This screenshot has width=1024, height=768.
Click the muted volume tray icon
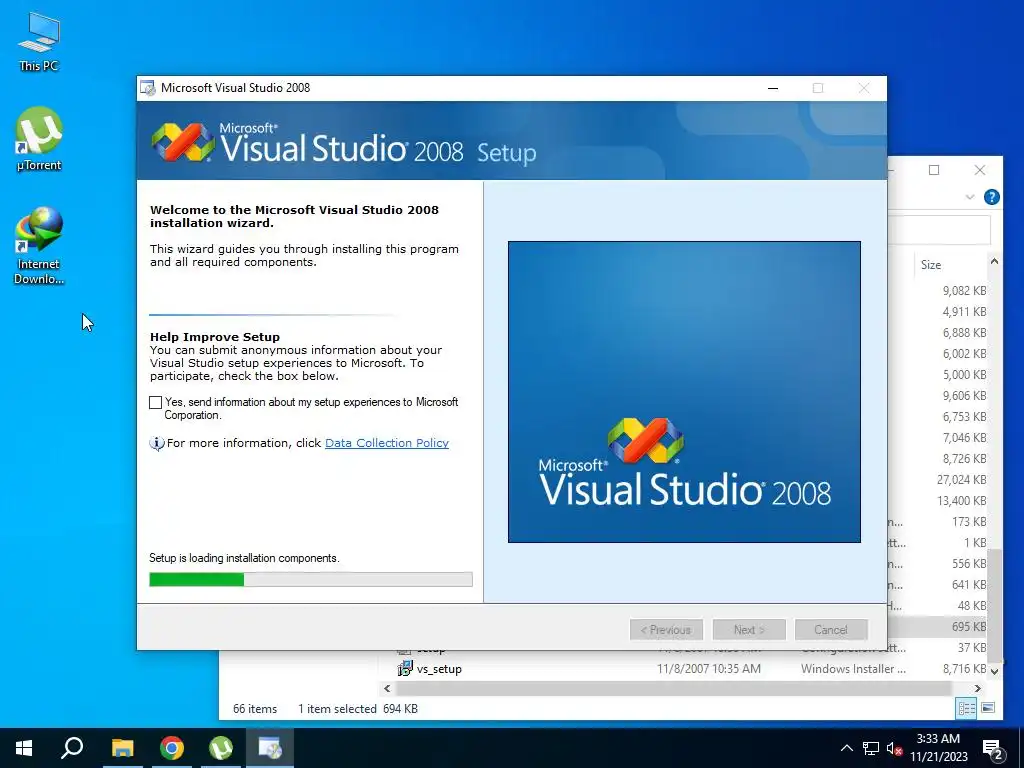click(x=894, y=748)
